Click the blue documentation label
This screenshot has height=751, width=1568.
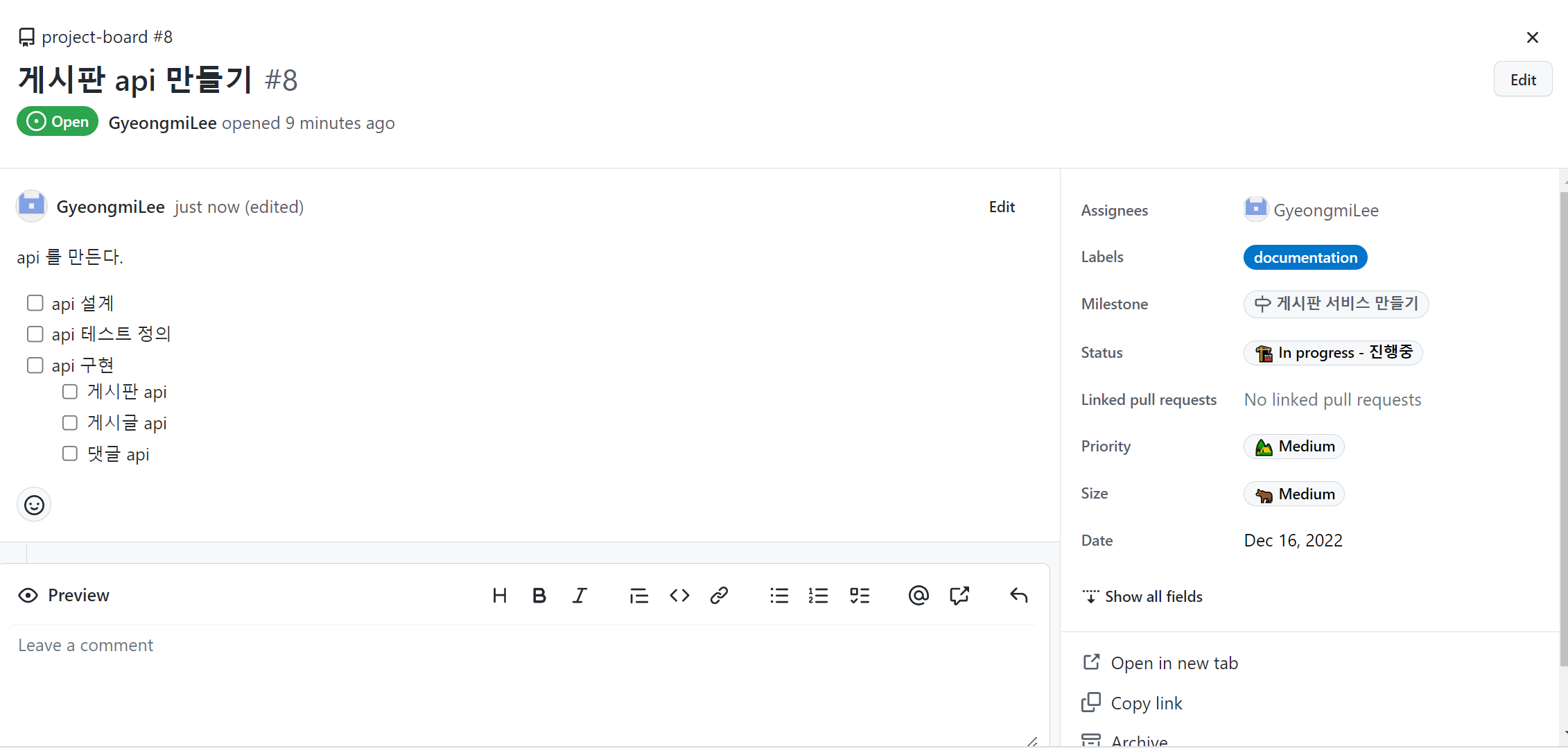(1305, 257)
